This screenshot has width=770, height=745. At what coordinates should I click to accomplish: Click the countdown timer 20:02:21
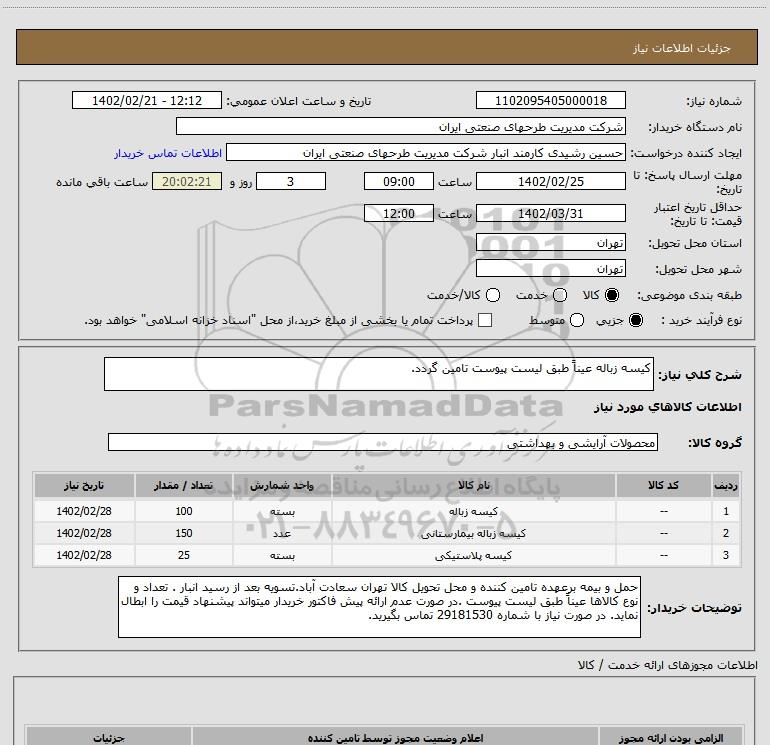187,181
